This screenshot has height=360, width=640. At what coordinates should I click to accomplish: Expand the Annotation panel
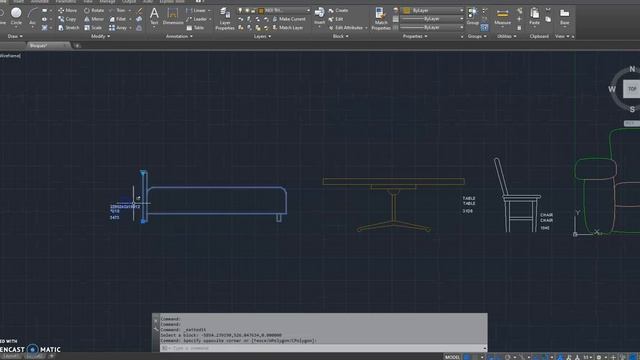(x=179, y=36)
